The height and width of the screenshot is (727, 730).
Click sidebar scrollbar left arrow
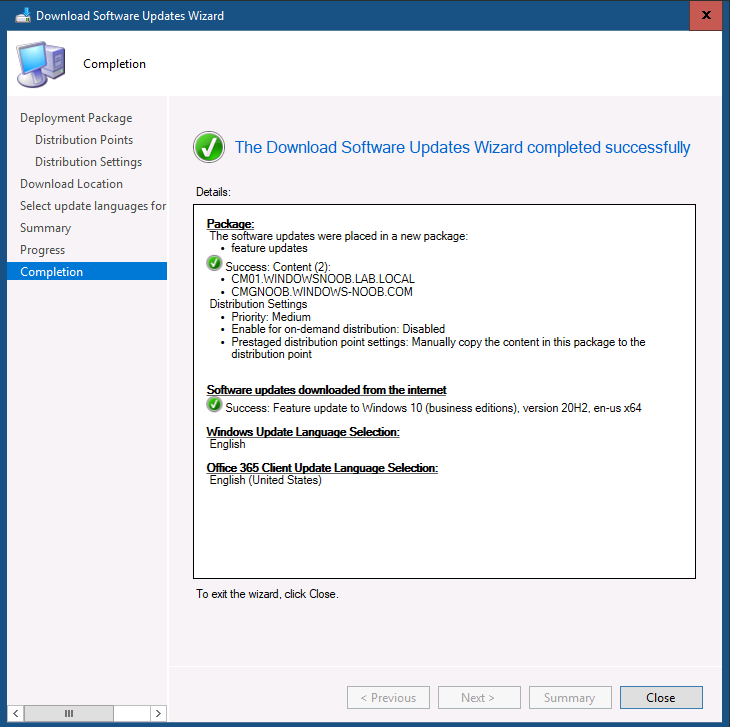(16, 713)
